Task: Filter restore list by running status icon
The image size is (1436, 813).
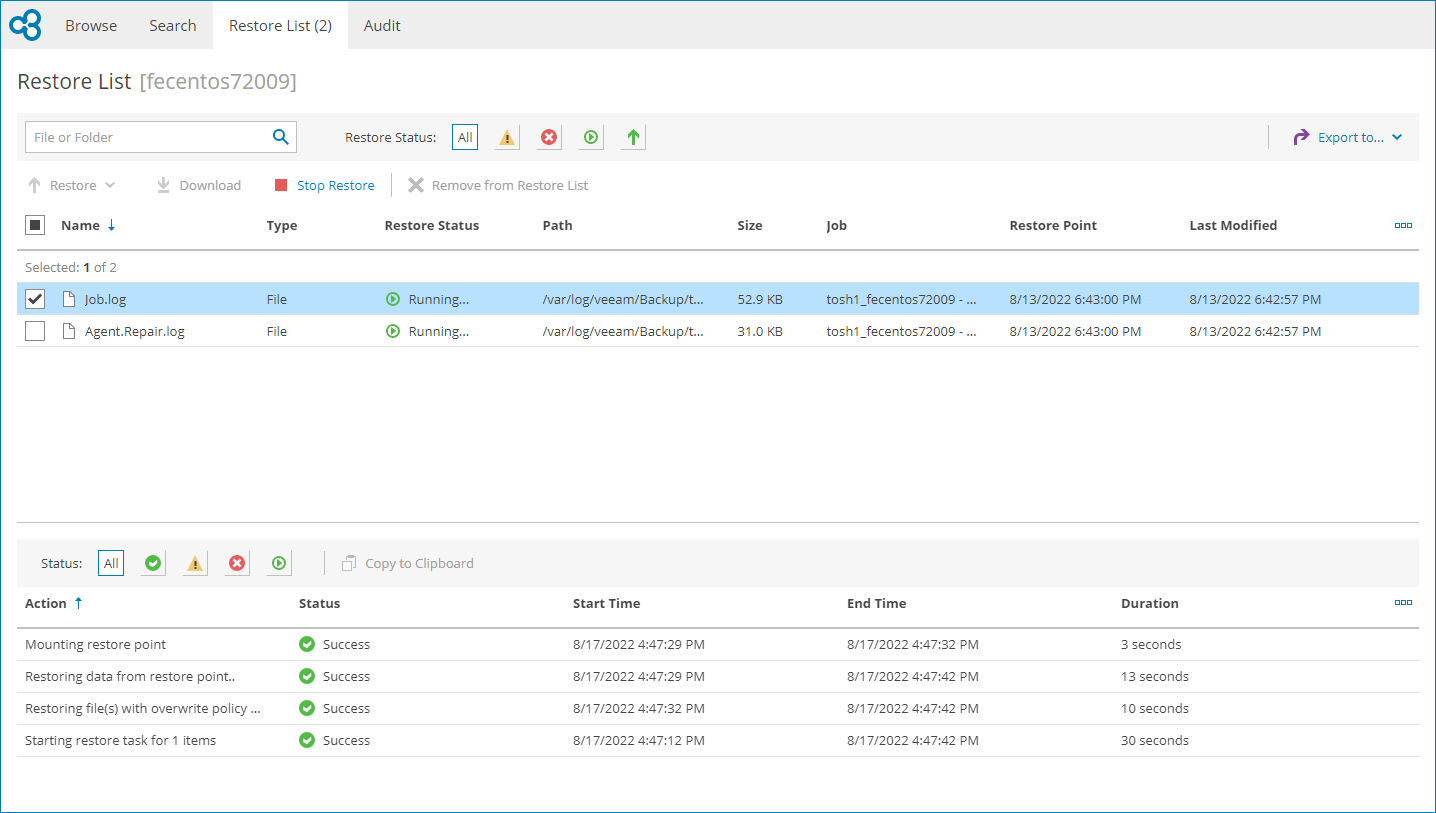Action: click(x=591, y=137)
